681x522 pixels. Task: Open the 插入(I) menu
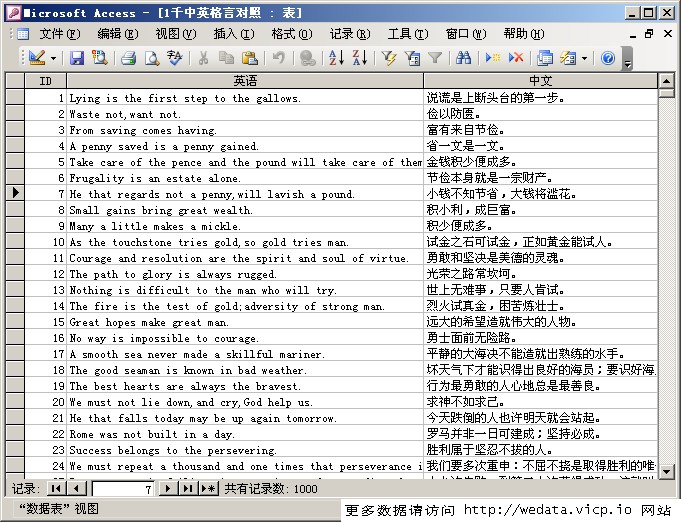234,33
